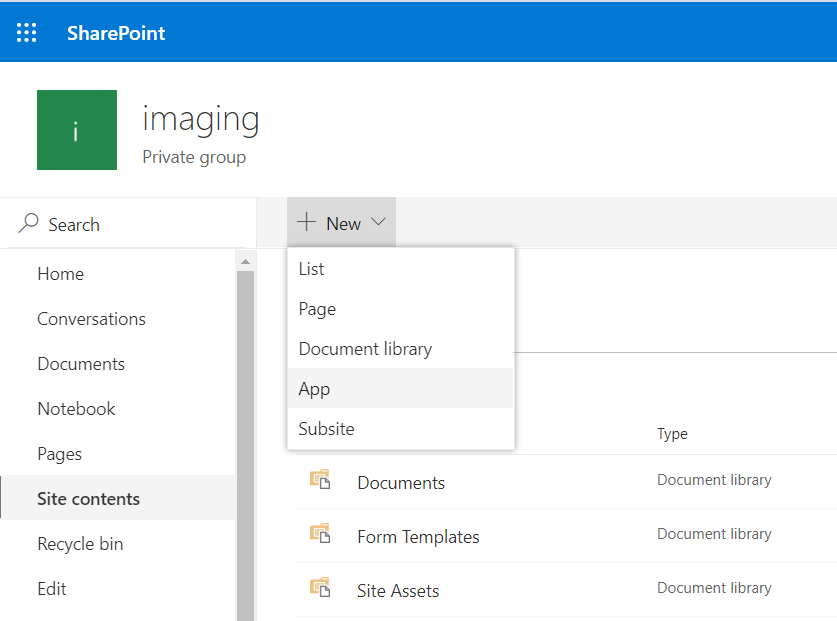The height and width of the screenshot is (621, 837).
Task: Choose App from the New menu
Action: coord(400,388)
